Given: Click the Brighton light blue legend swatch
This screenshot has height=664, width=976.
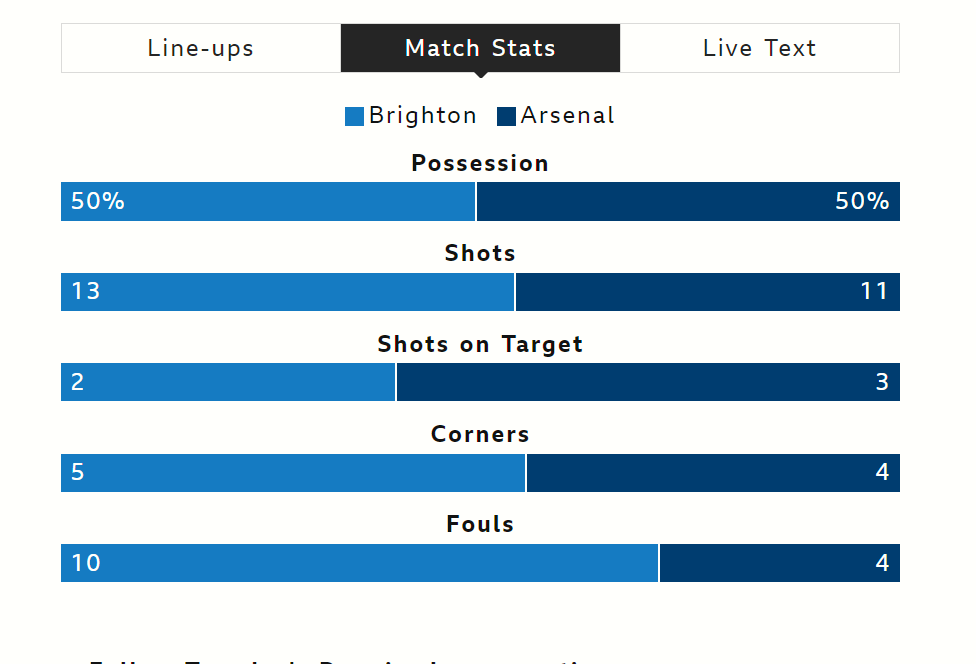Looking at the screenshot, I should click(x=354, y=116).
